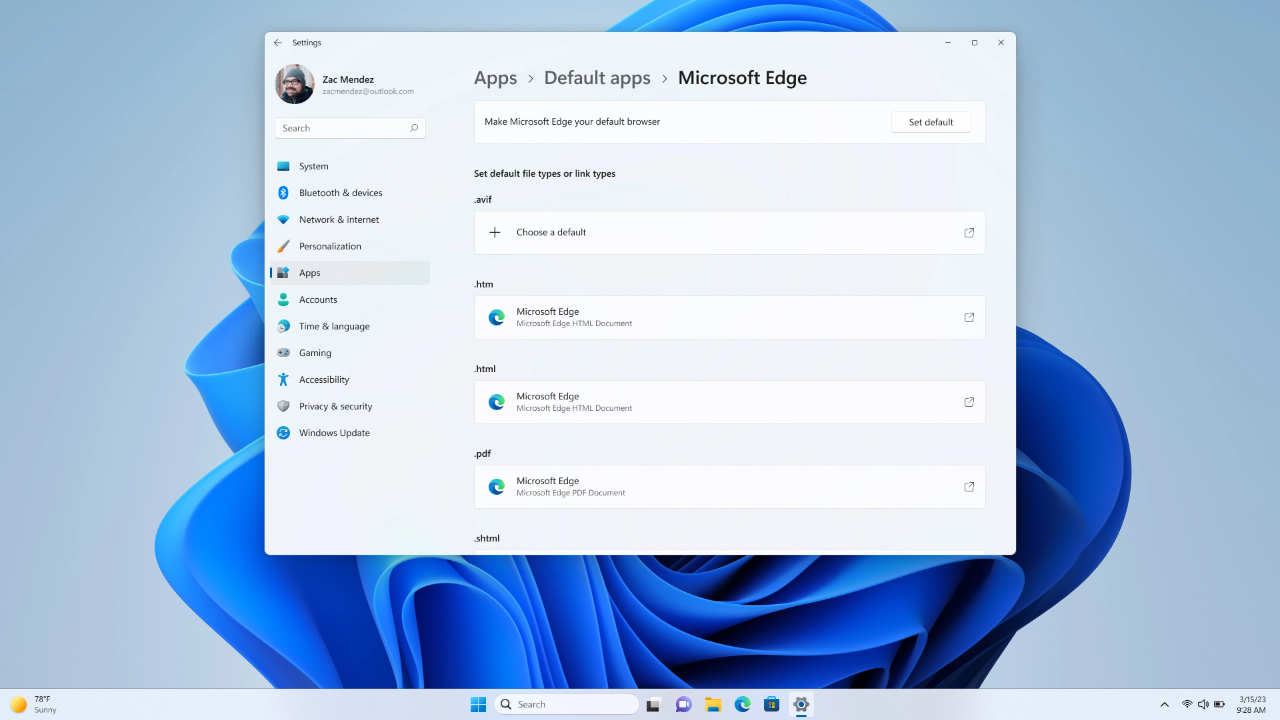The width and height of the screenshot is (1280, 720).
Task: Open System settings in sidebar
Action: point(350,166)
